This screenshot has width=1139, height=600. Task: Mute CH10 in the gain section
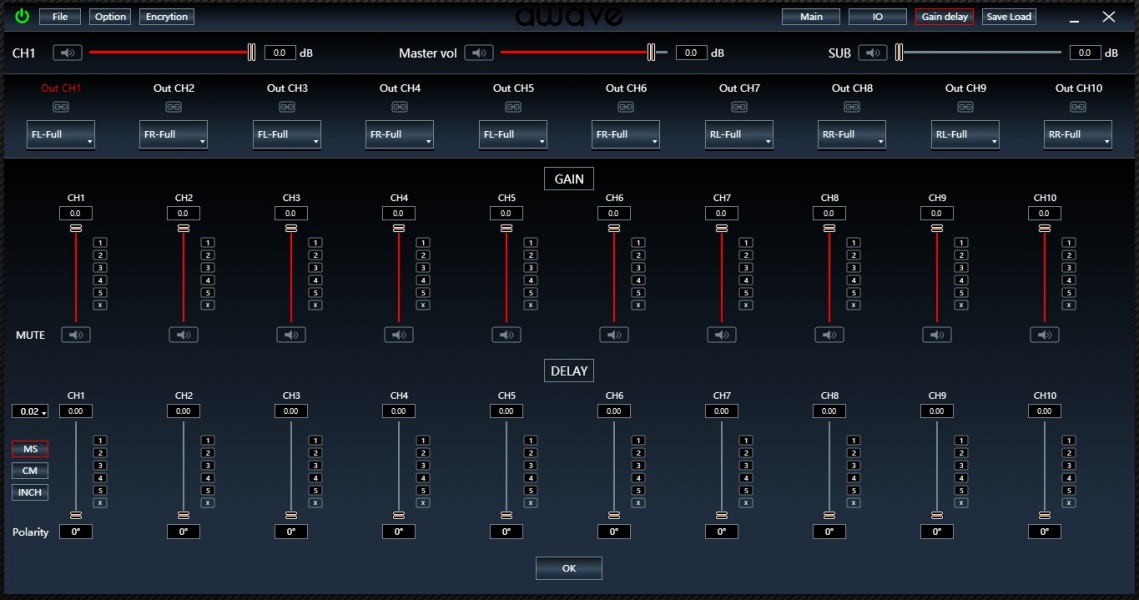point(1044,335)
